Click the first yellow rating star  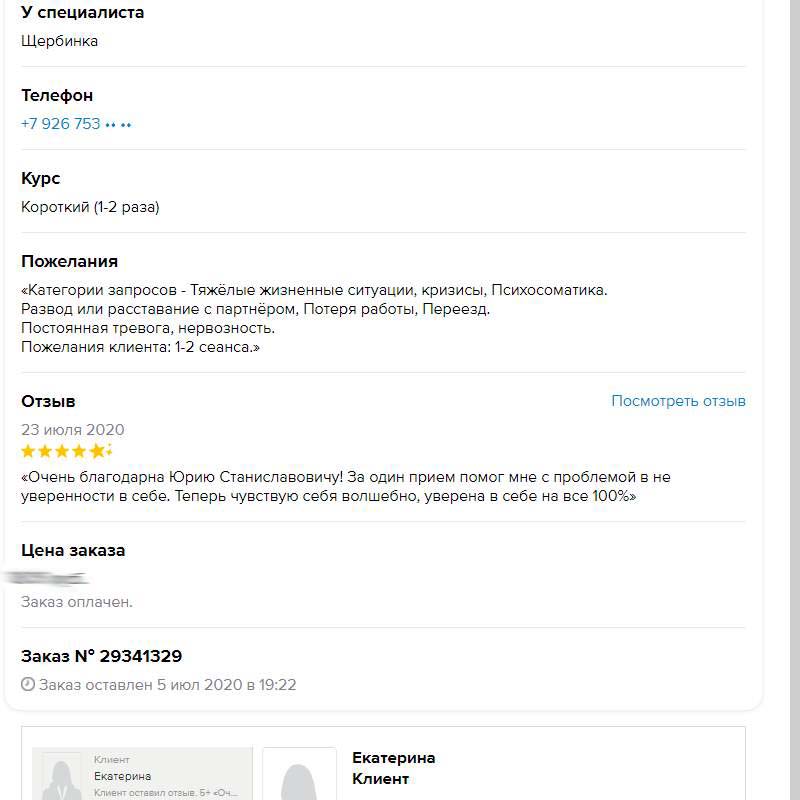point(29,451)
